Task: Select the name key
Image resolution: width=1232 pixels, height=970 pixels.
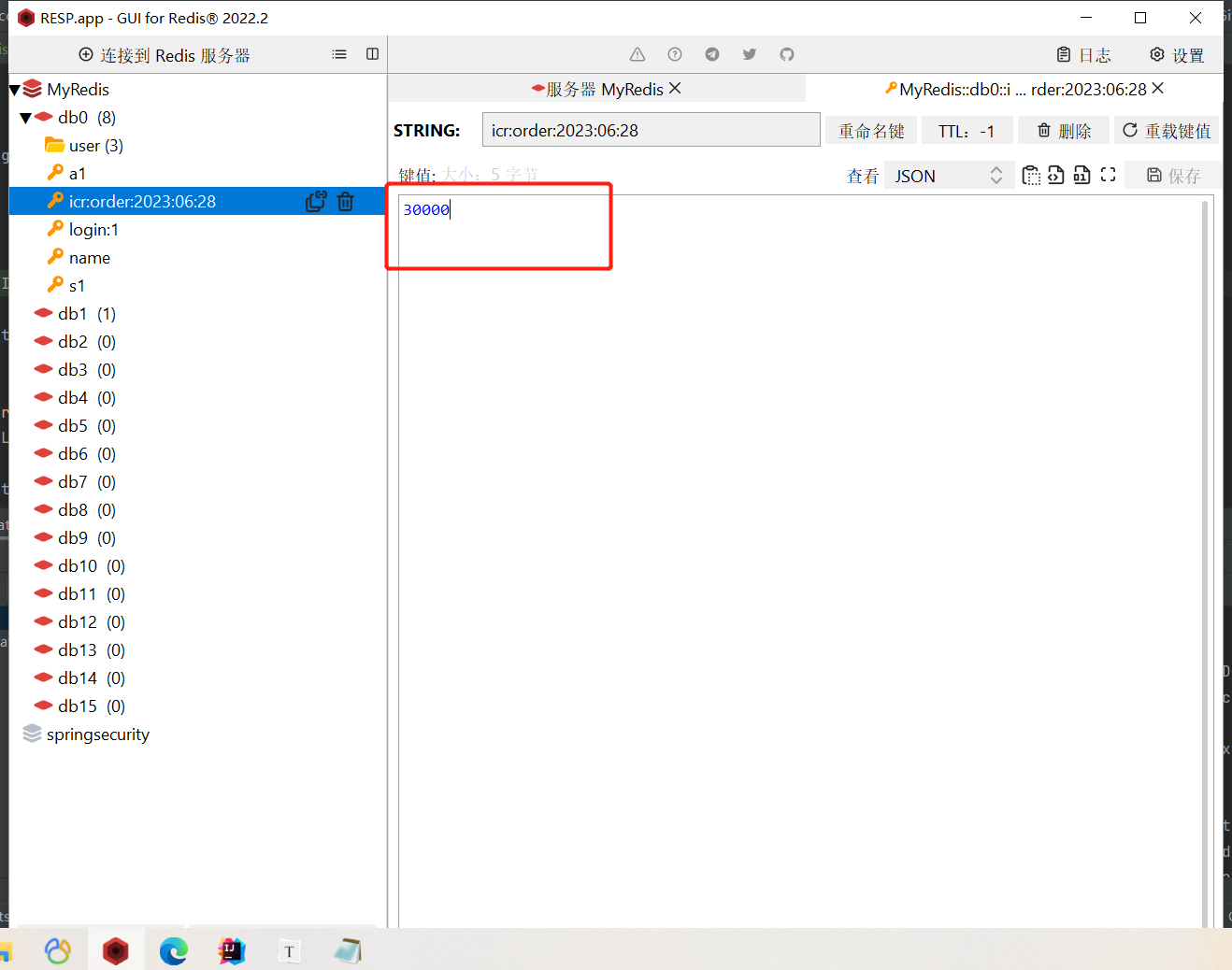Action: click(79, 258)
